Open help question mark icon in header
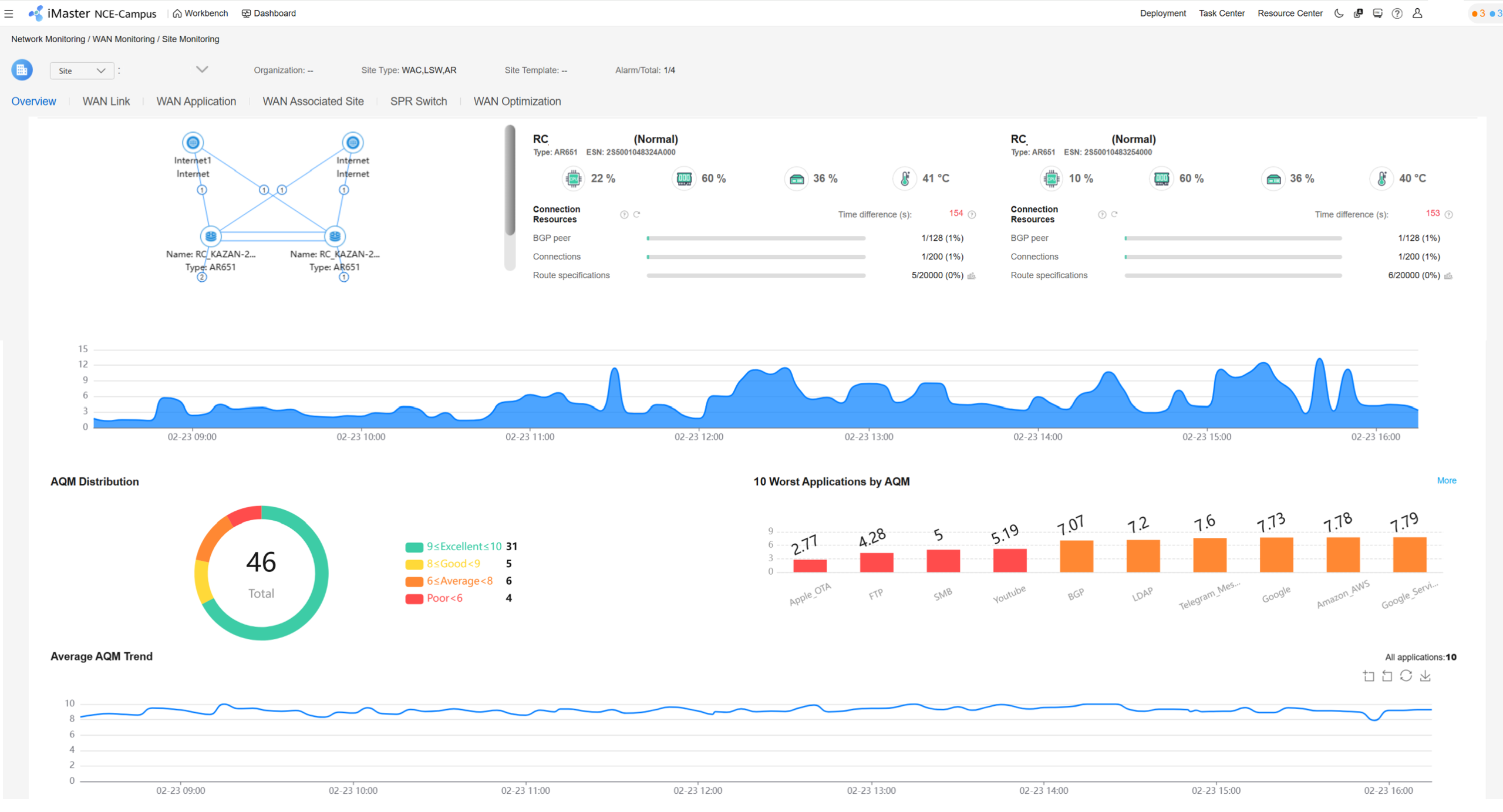1503x812 pixels. 1397,14
